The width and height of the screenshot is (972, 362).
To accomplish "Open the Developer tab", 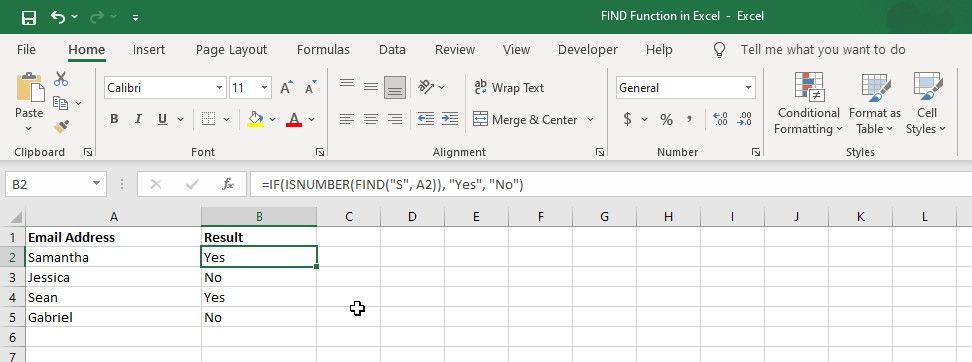I will tap(587, 50).
